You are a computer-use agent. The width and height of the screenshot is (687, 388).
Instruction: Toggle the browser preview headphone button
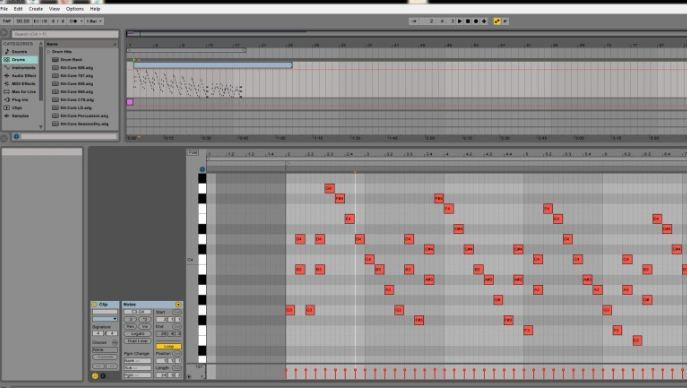[16, 137]
